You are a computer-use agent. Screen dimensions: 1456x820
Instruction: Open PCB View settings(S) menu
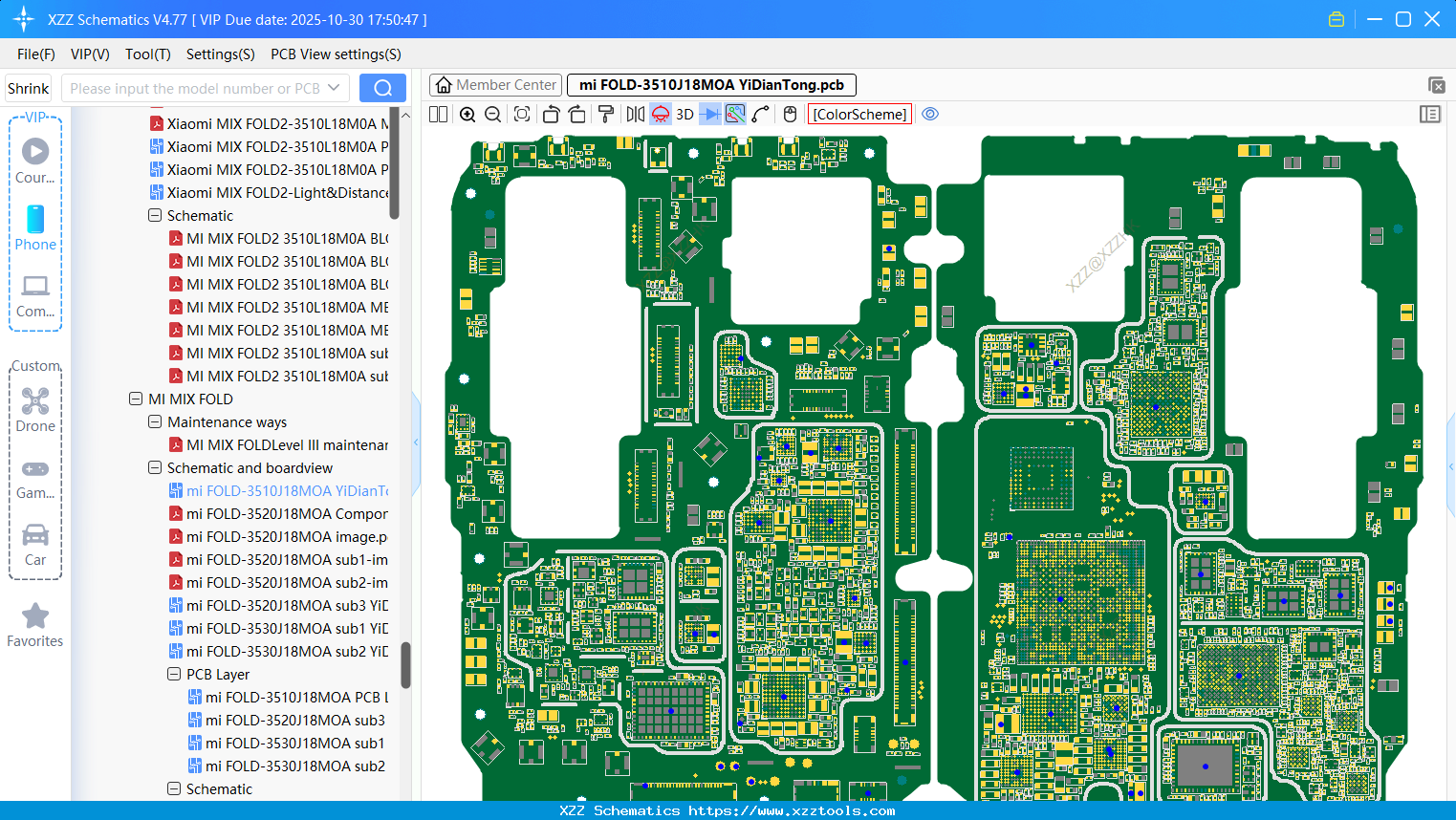[x=335, y=54]
